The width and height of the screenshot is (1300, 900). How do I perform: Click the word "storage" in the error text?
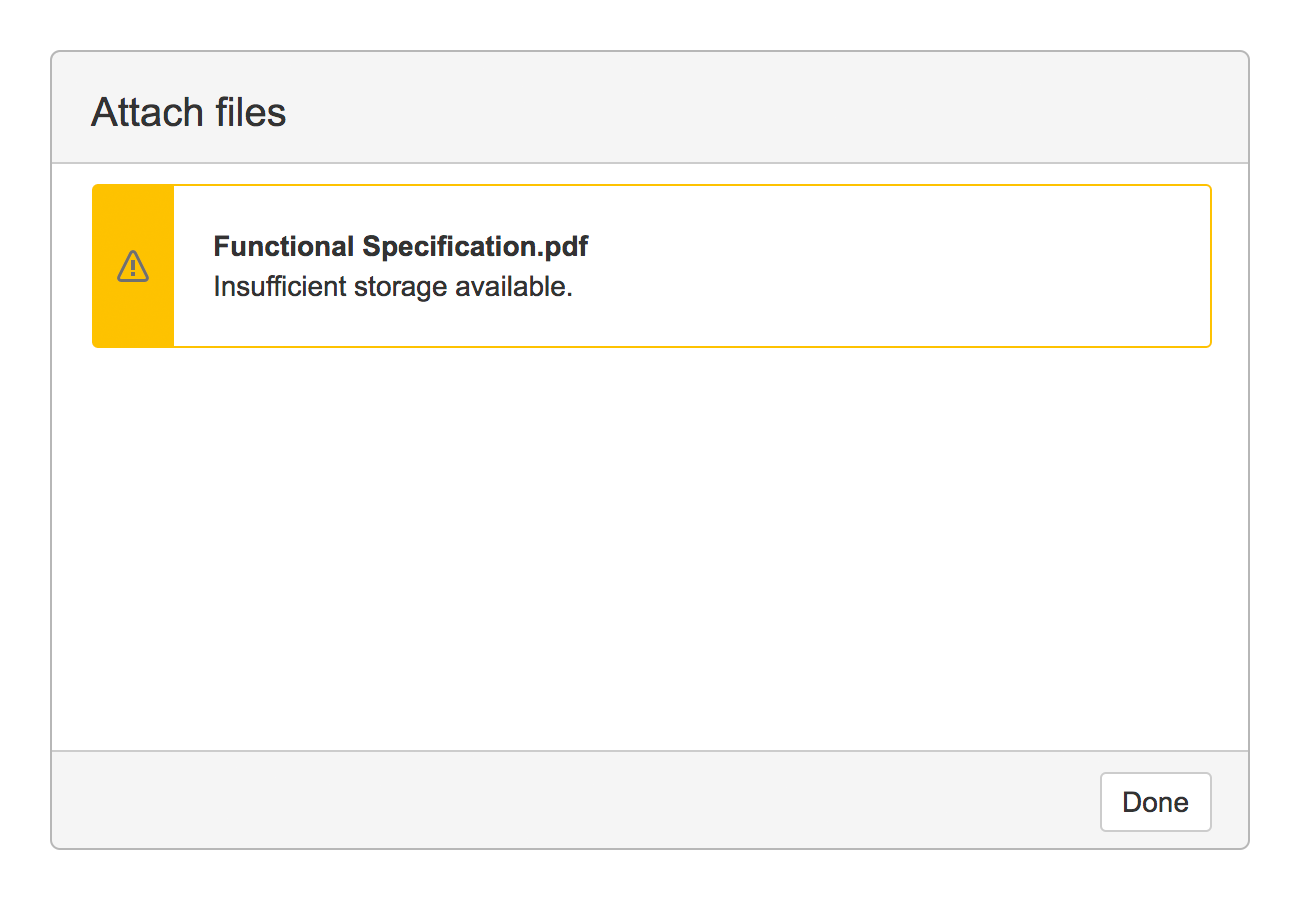click(387, 287)
